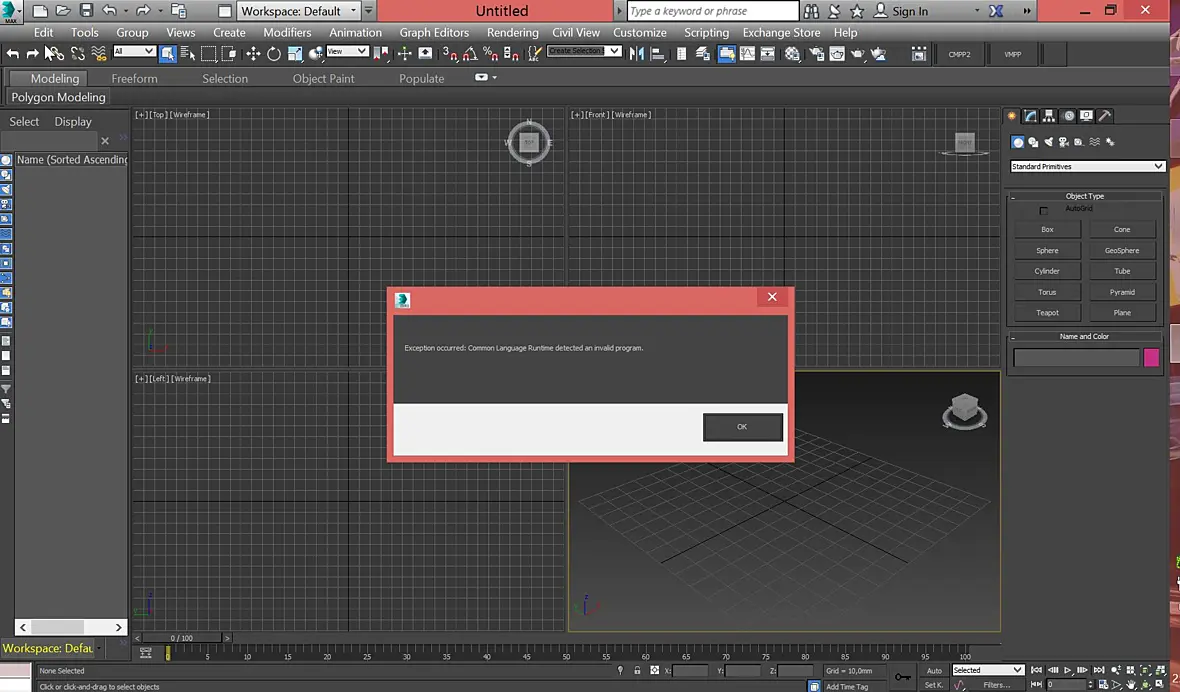This screenshot has width=1180, height=692.
Task: Switch to the Motion command panel tab
Action: [x=1069, y=116]
